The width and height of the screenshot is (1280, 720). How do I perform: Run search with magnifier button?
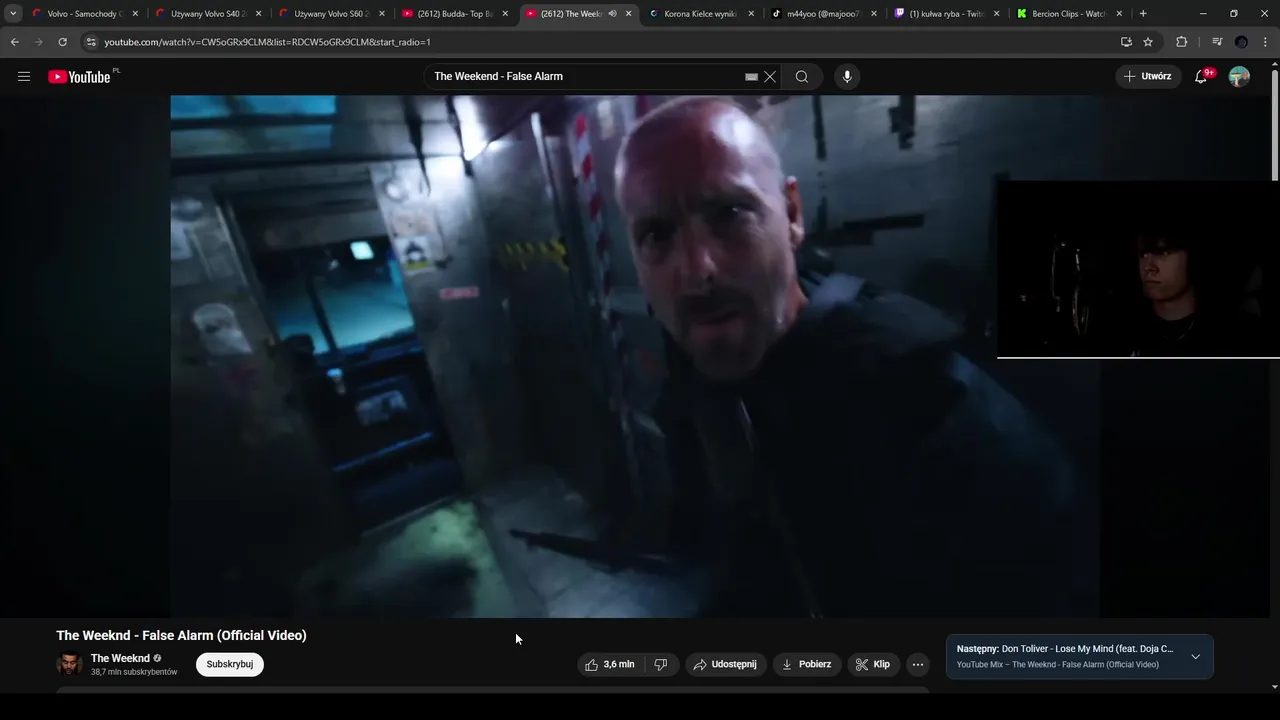coord(802,77)
